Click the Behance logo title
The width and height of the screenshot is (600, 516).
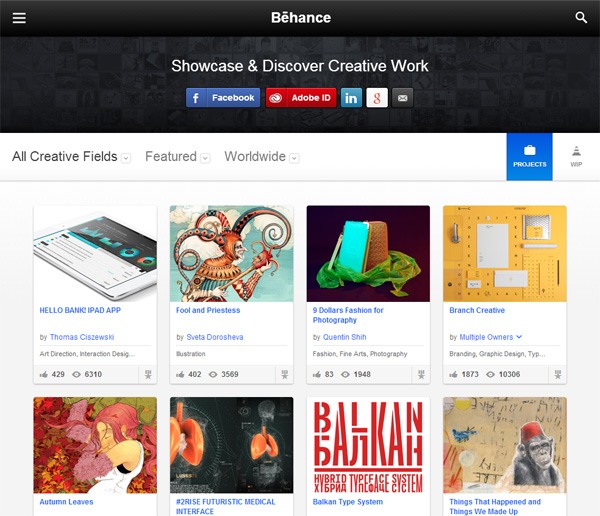tap(301, 18)
